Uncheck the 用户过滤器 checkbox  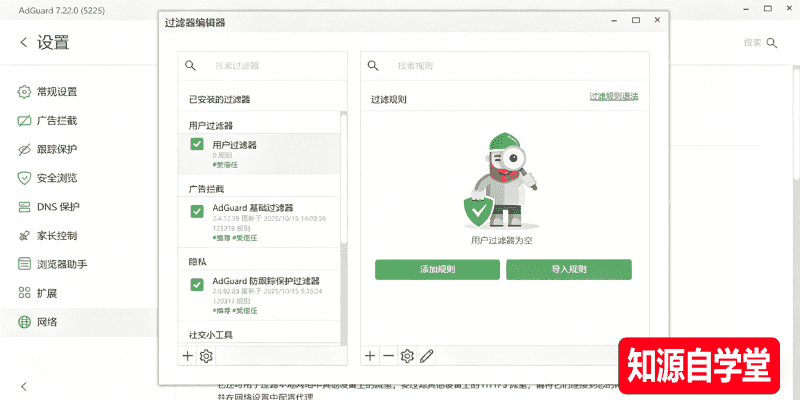(x=197, y=144)
